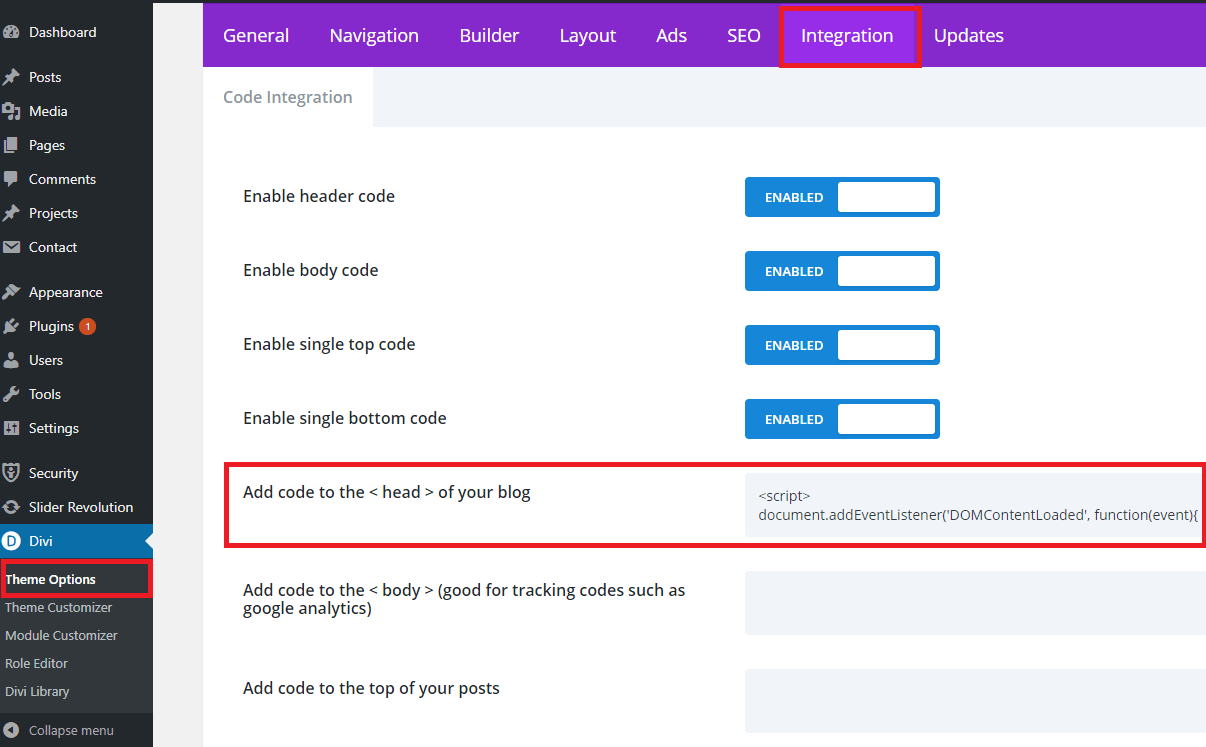Expand the Tools menu
Image resolution: width=1206 pixels, height=747 pixels.
tap(43, 394)
